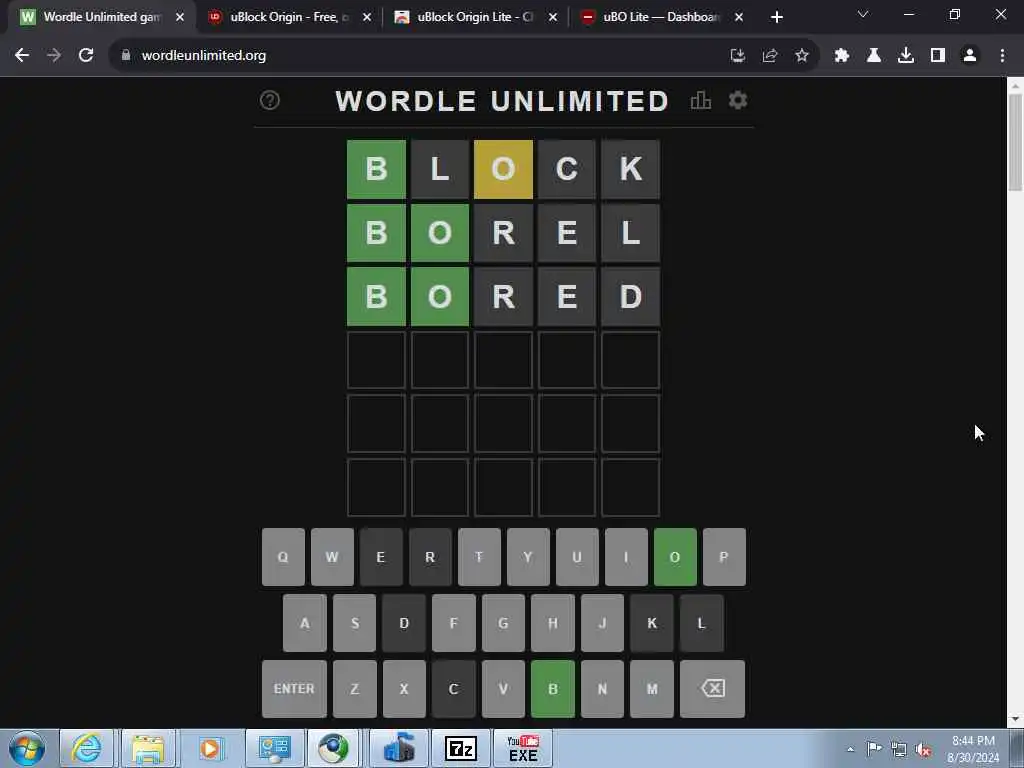Viewport: 1024px width, 768px height.
Task: Close the uBO Lite Dashboard tab
Action: (x=739, y=17)
